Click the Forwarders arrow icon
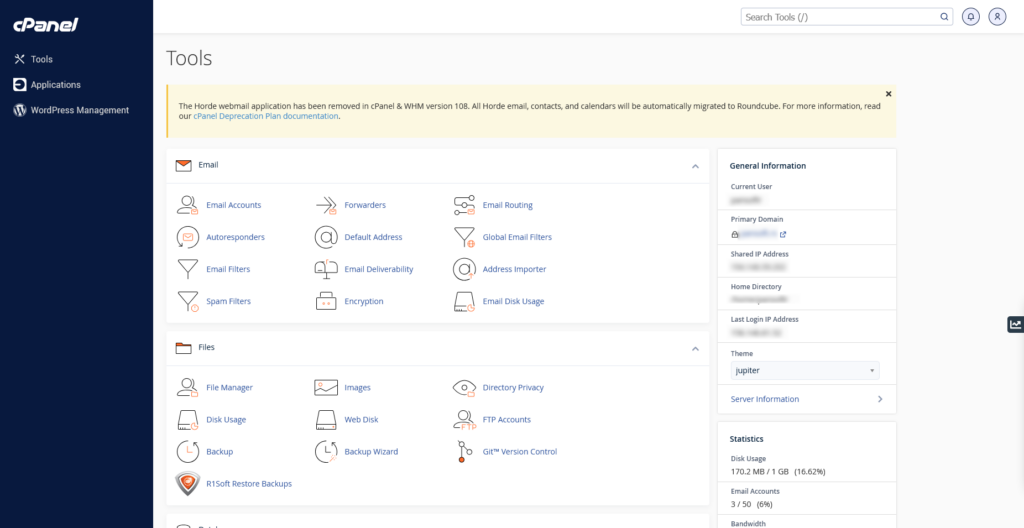The height and width of the screenshot is (528, 1024). tap(326, 205)
